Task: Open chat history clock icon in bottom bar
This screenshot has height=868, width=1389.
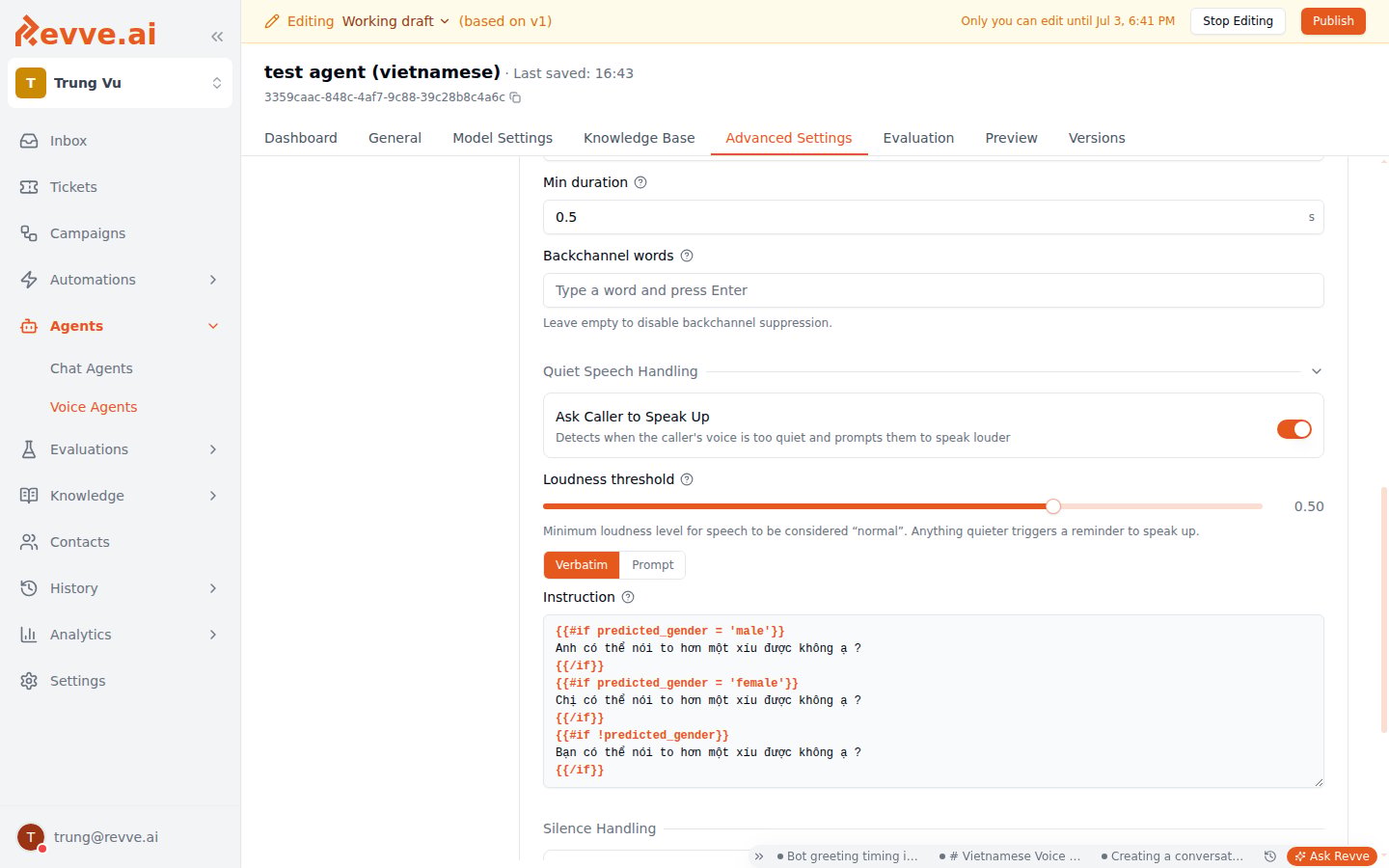Action: pyautogui.click(x=1270, y=856)
